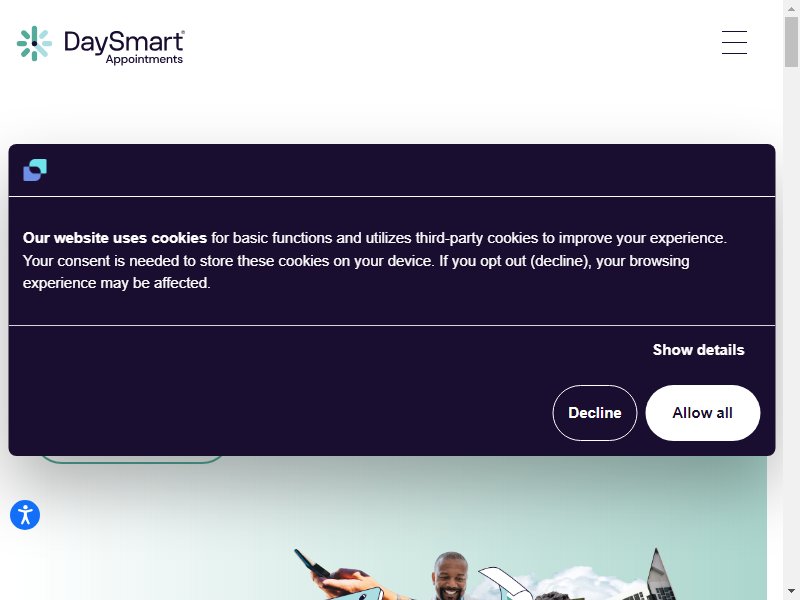Expand Show details in cookie banner
Image resolution: width=800 pixels, height=600 pixels.
(x=698, y=349)
